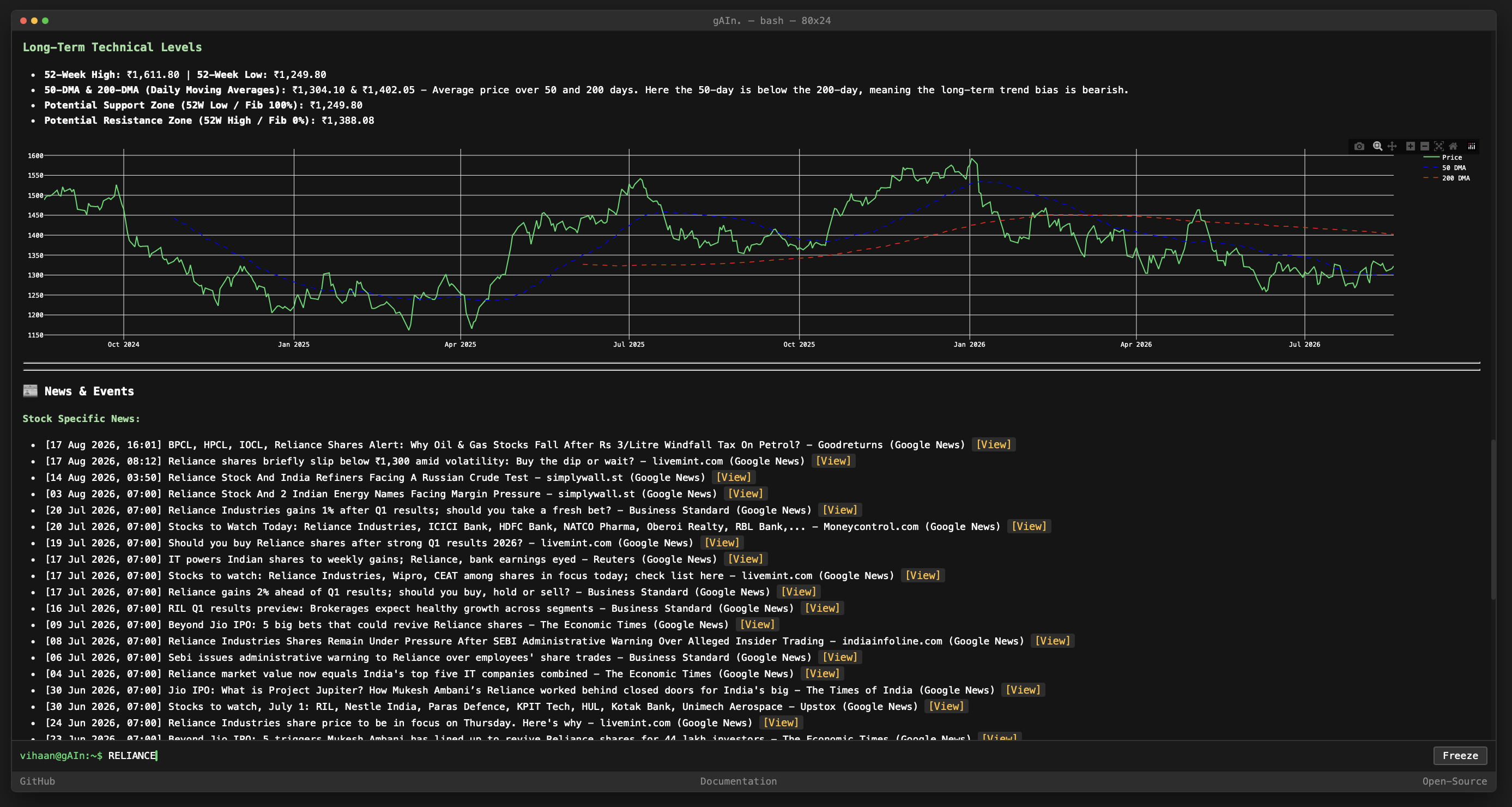Viewport: 1512px width, 807px height.
Task: Open [View] for 'slip below ₹1,300' livemint article
Action: point(833,461)
